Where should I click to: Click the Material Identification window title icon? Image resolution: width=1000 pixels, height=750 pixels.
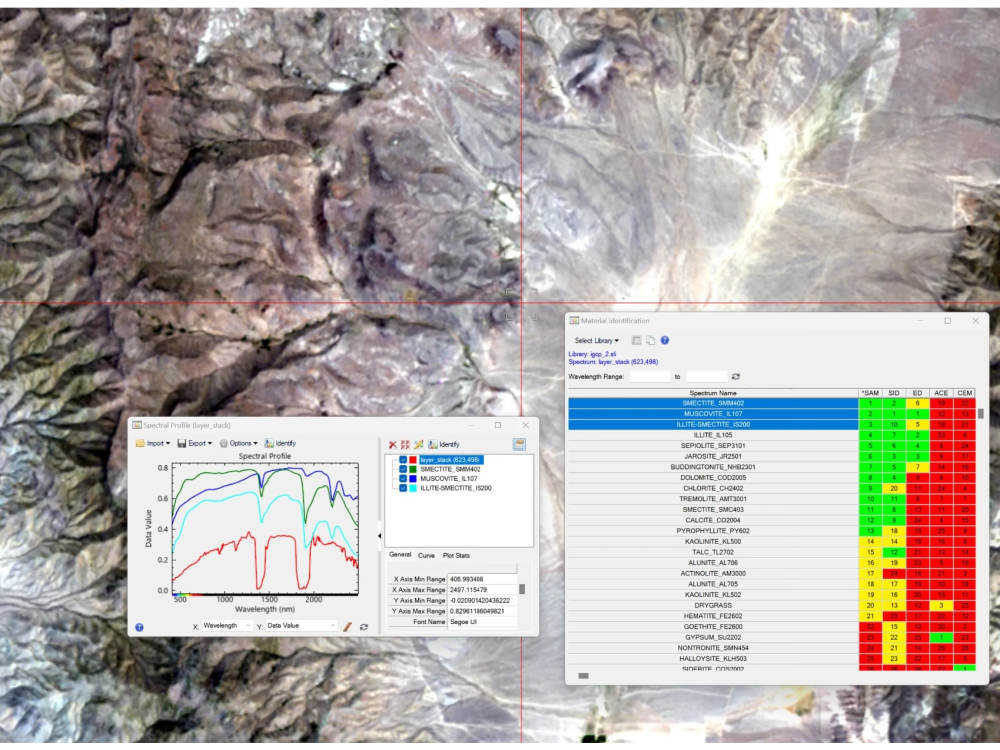[x=574, y=321]
